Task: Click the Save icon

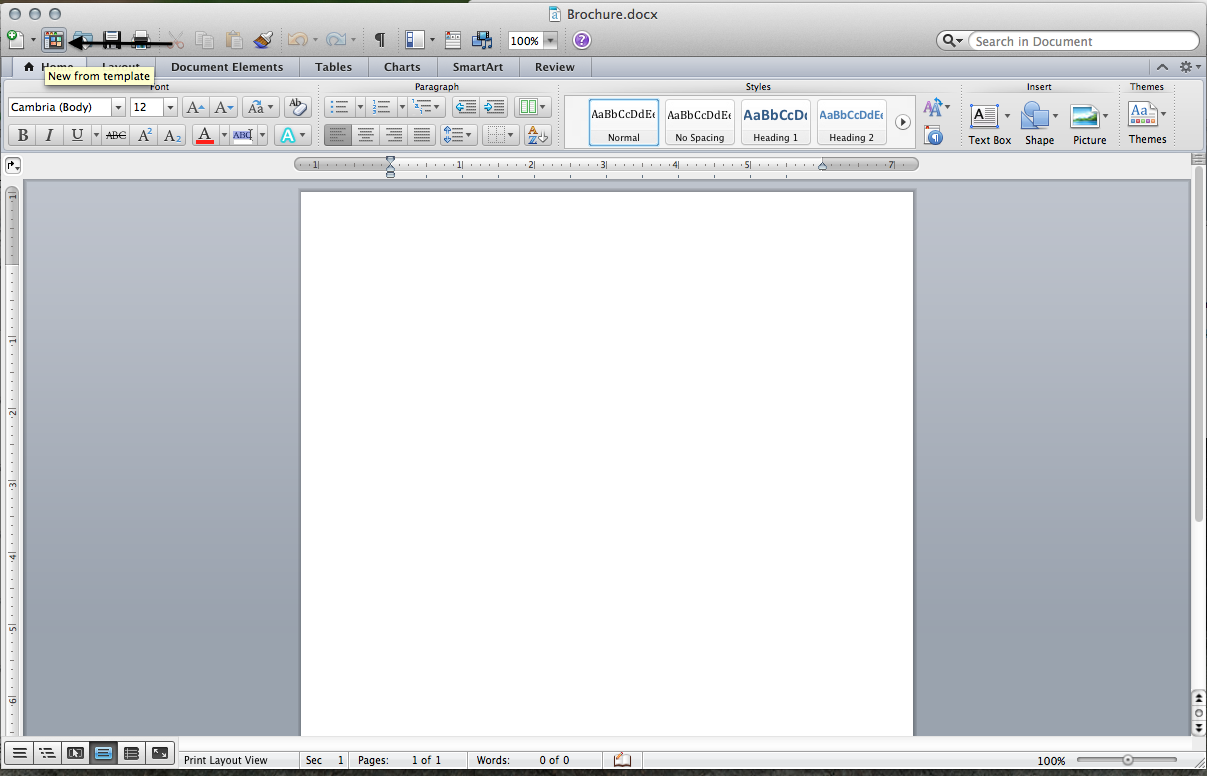Action: 112,40
